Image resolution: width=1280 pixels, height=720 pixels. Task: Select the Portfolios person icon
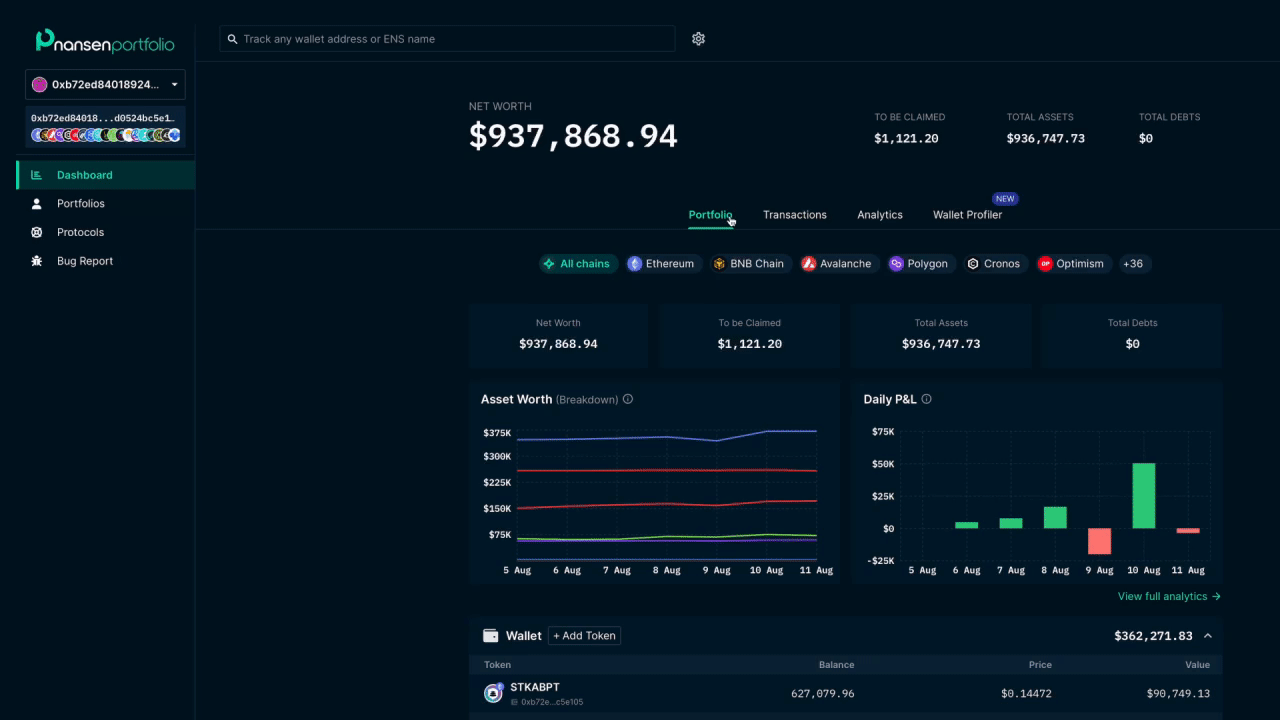point(35,203)
